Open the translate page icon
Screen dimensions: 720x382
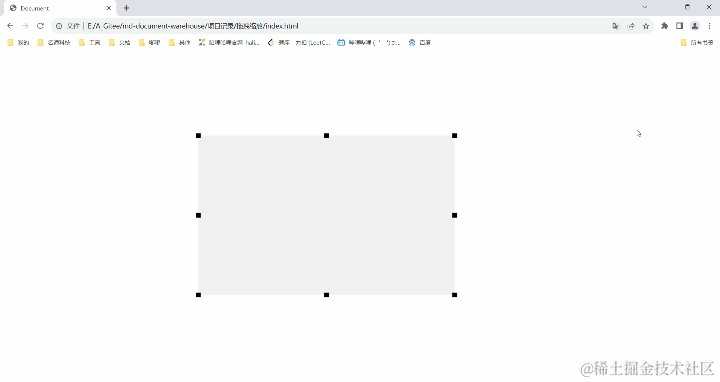pos(616,26)
